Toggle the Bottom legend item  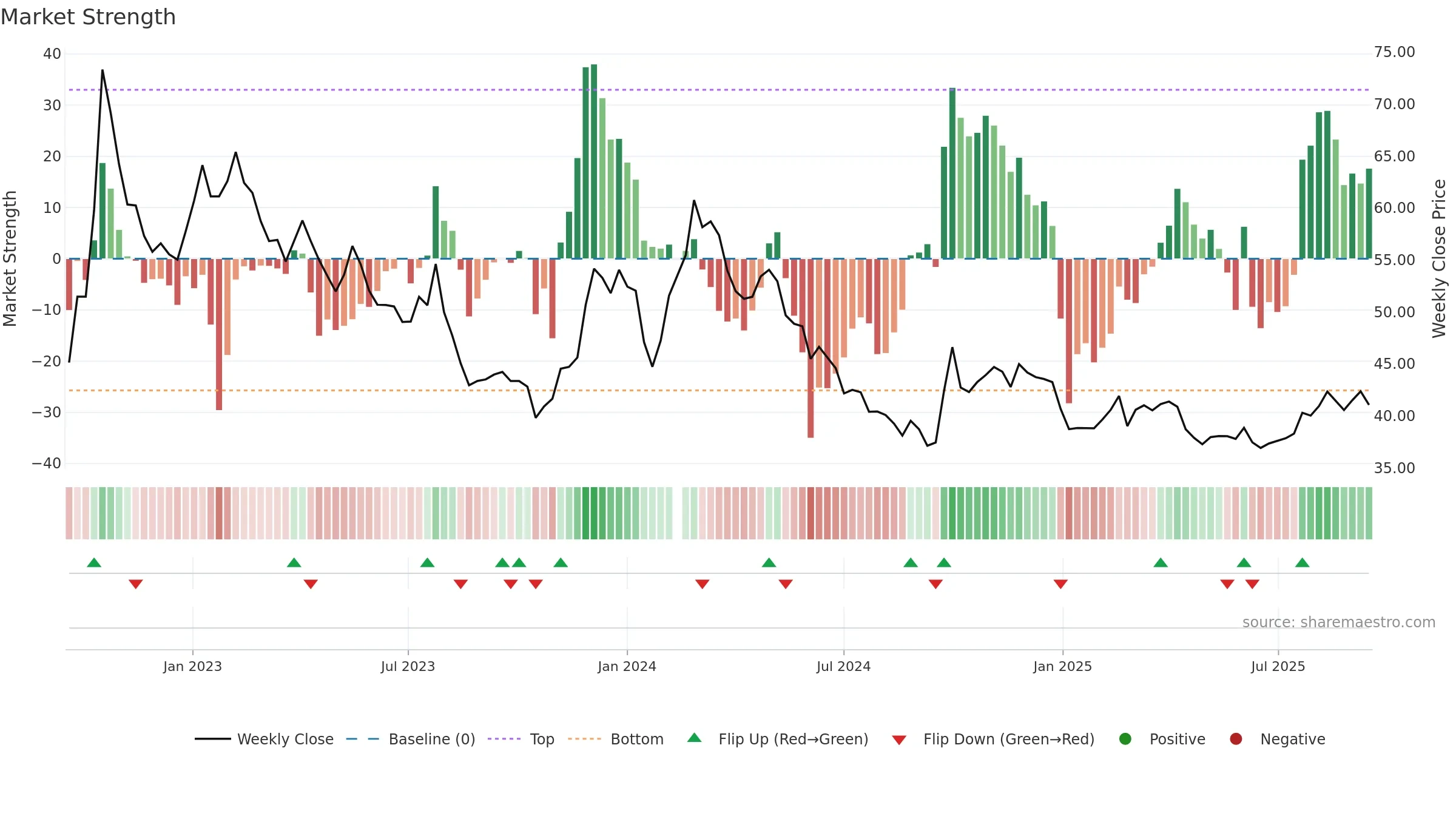pos(616,739)
